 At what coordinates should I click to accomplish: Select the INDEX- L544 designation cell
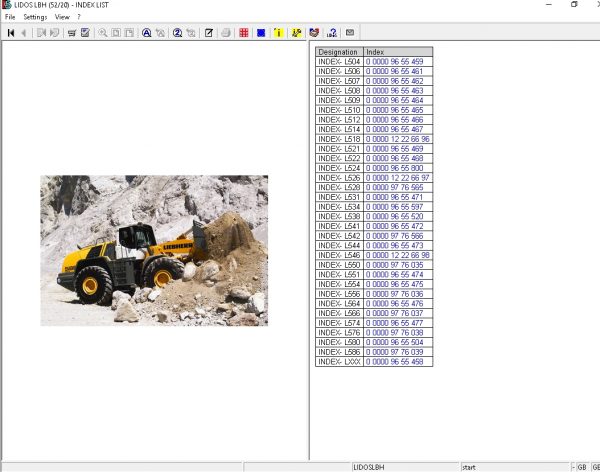(339, 246)
